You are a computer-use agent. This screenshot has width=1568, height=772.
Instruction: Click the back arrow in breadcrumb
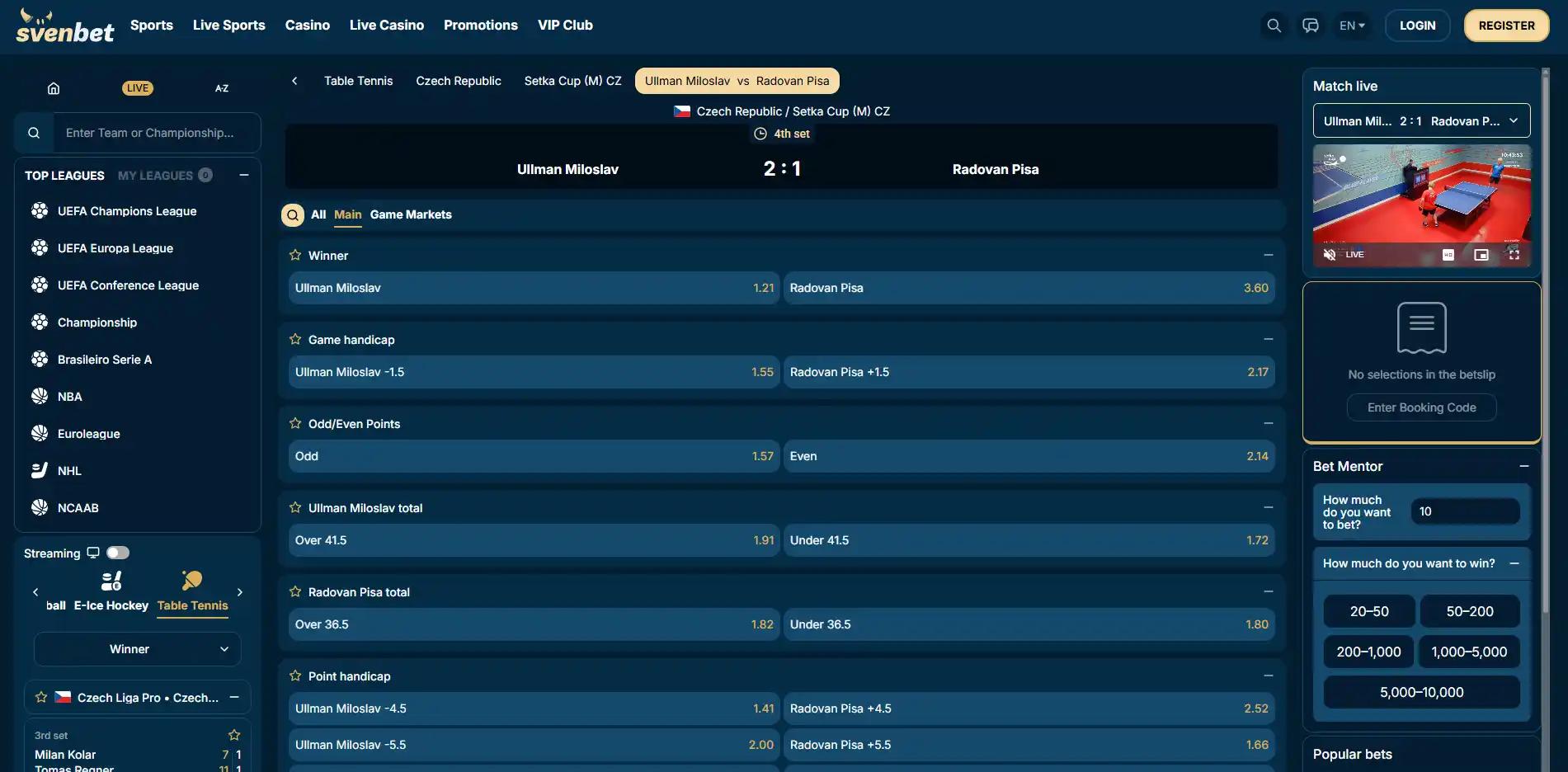point(294,81)
